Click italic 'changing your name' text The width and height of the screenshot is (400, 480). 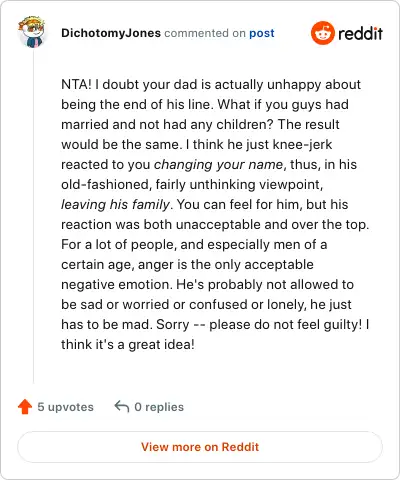pyautogui.click(x=218, y=165)
